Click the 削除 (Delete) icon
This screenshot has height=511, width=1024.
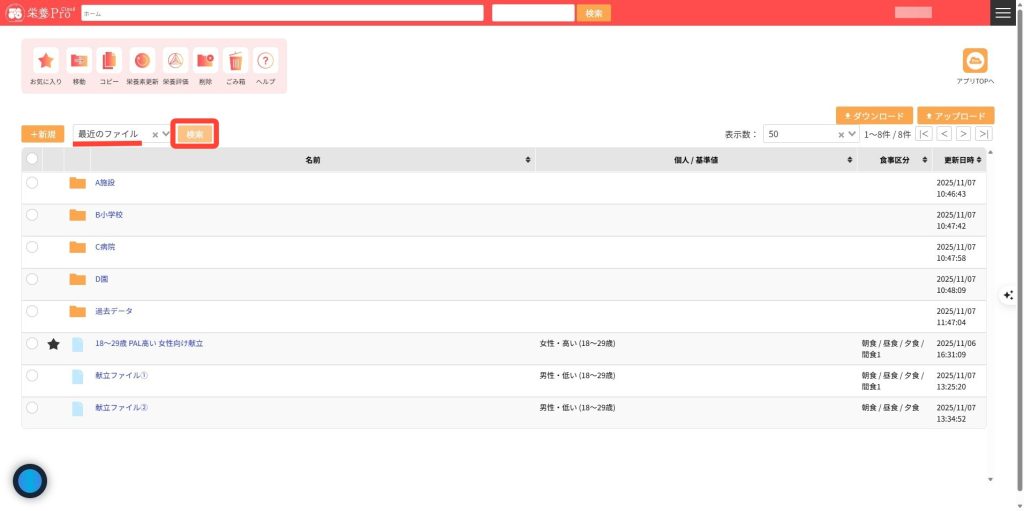click(205, 61)
